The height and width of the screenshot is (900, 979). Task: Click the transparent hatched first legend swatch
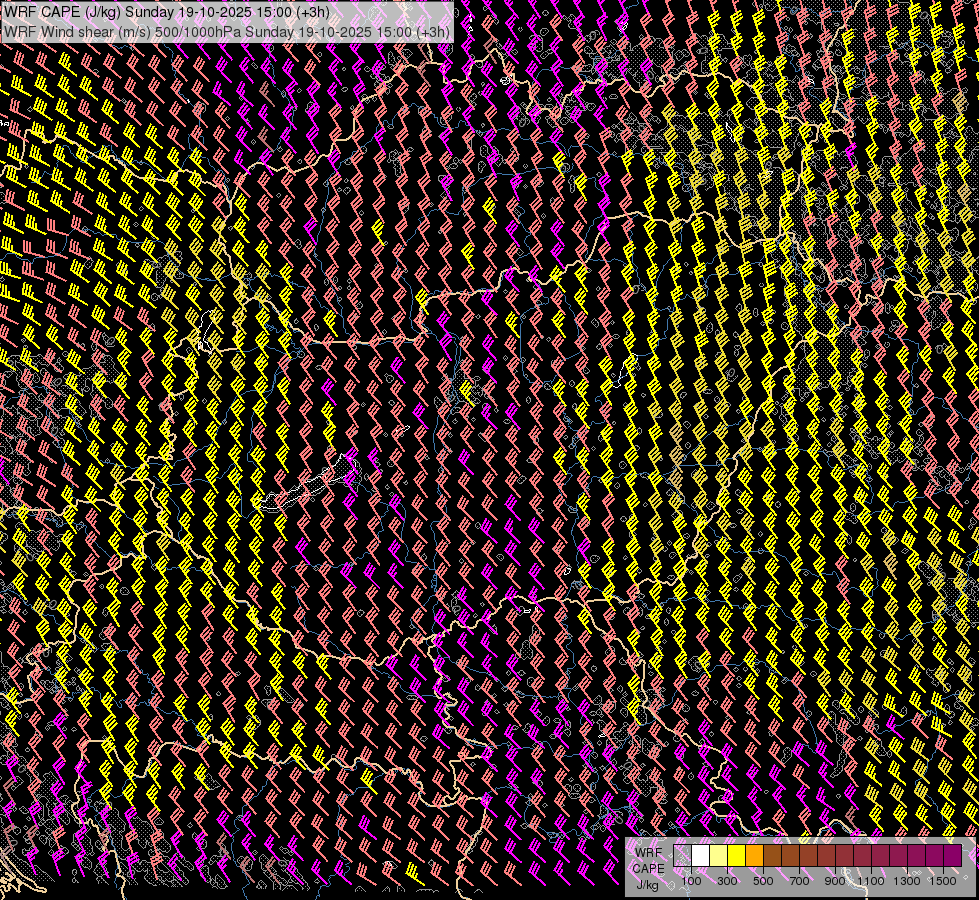click(682, 856)
